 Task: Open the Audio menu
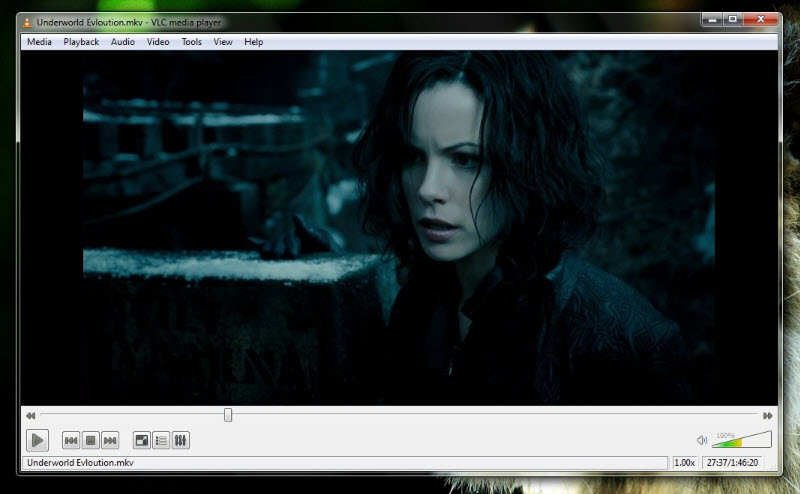123,42
